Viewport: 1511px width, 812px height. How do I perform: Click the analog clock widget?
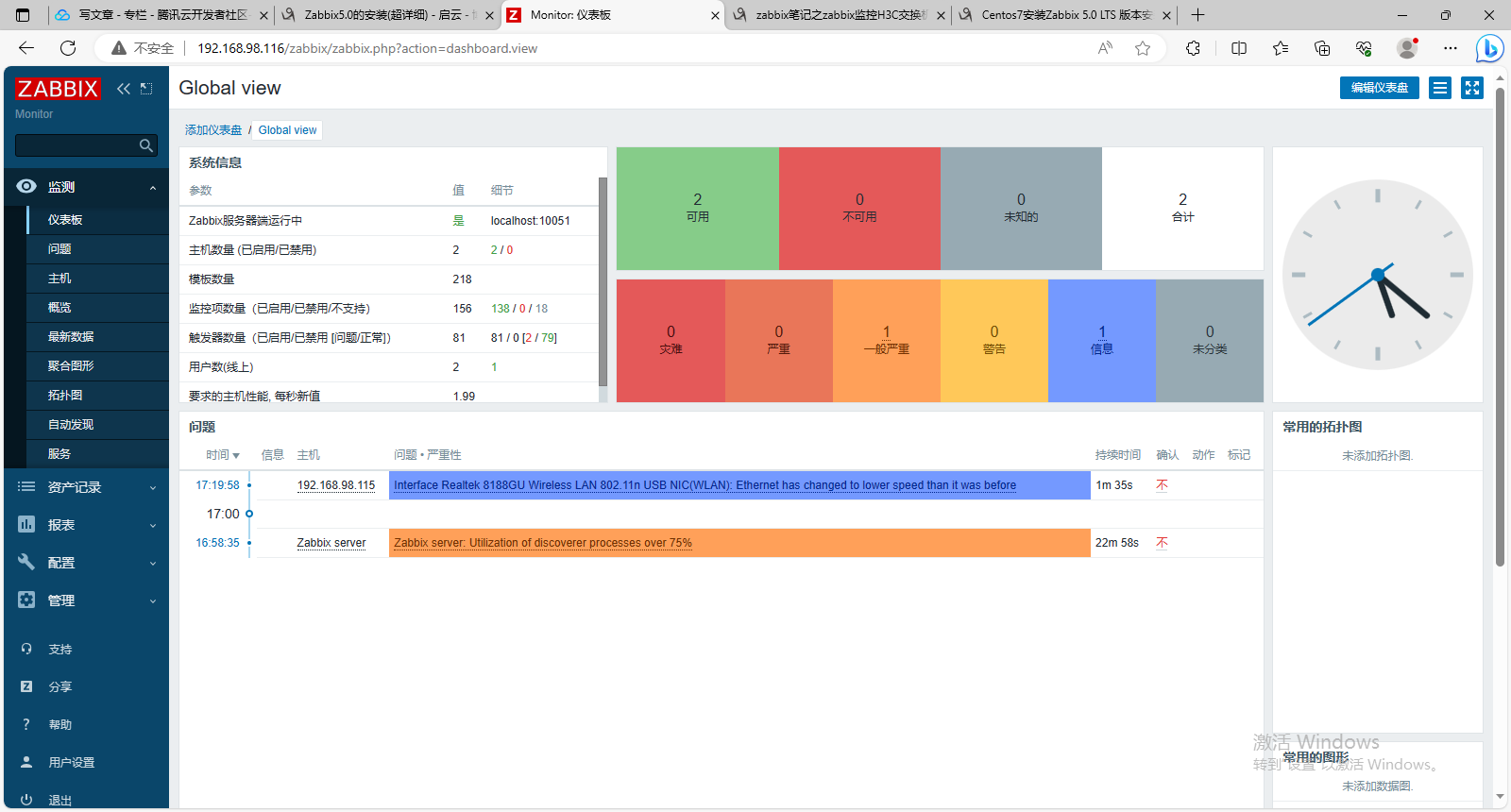pyautogui.click(x=1378, y=275)
